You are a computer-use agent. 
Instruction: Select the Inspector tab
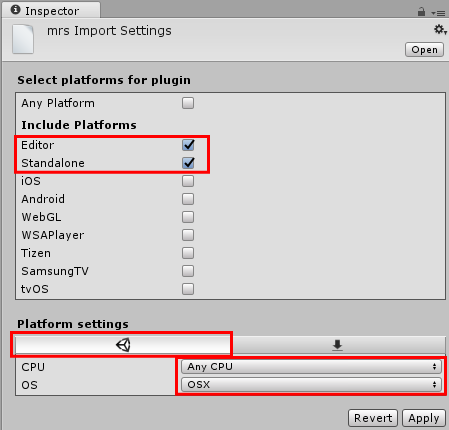point(51,10)
